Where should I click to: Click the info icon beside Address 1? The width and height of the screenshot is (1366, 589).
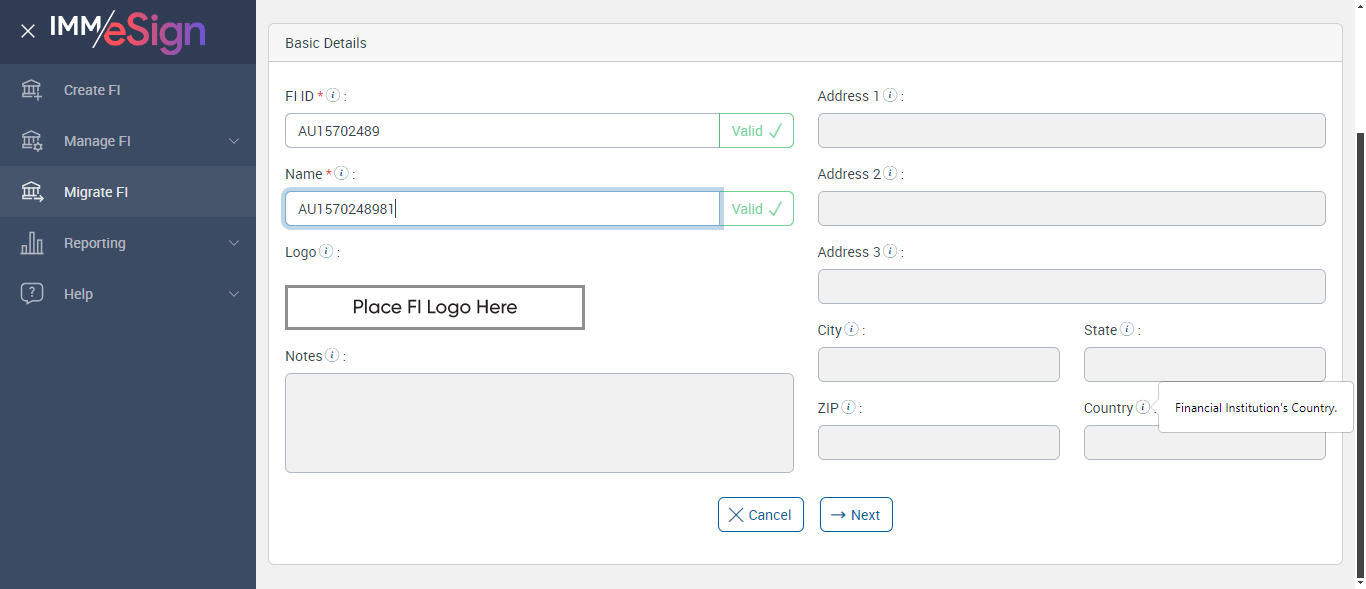(890, 96)
